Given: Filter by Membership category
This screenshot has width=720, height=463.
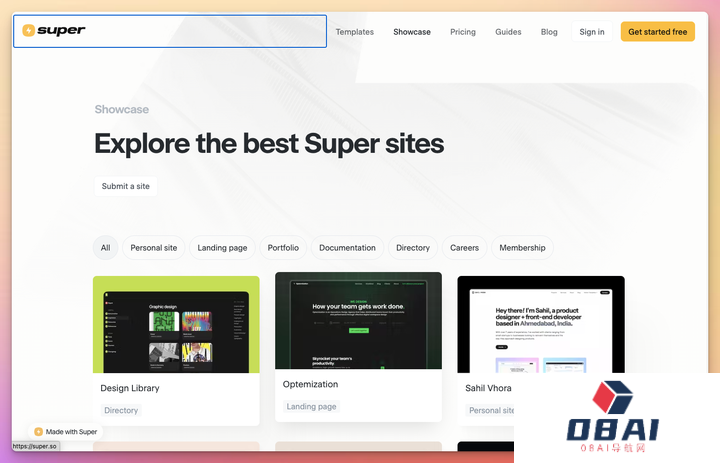Looking at the screenshot, I should point(523,248).
